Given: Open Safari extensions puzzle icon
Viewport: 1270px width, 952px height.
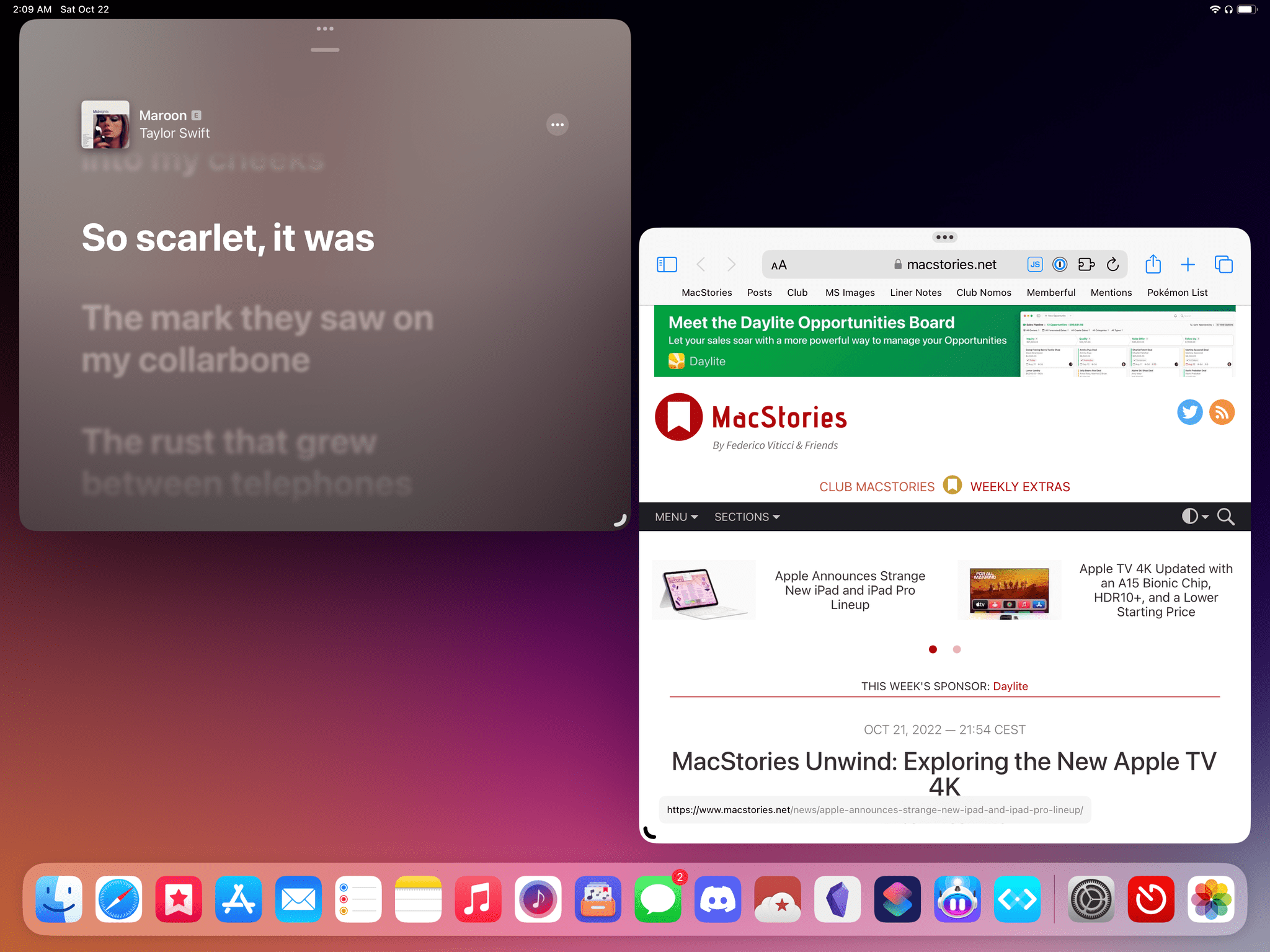Looking at the screenshot, I should (x=1086, y=265).
